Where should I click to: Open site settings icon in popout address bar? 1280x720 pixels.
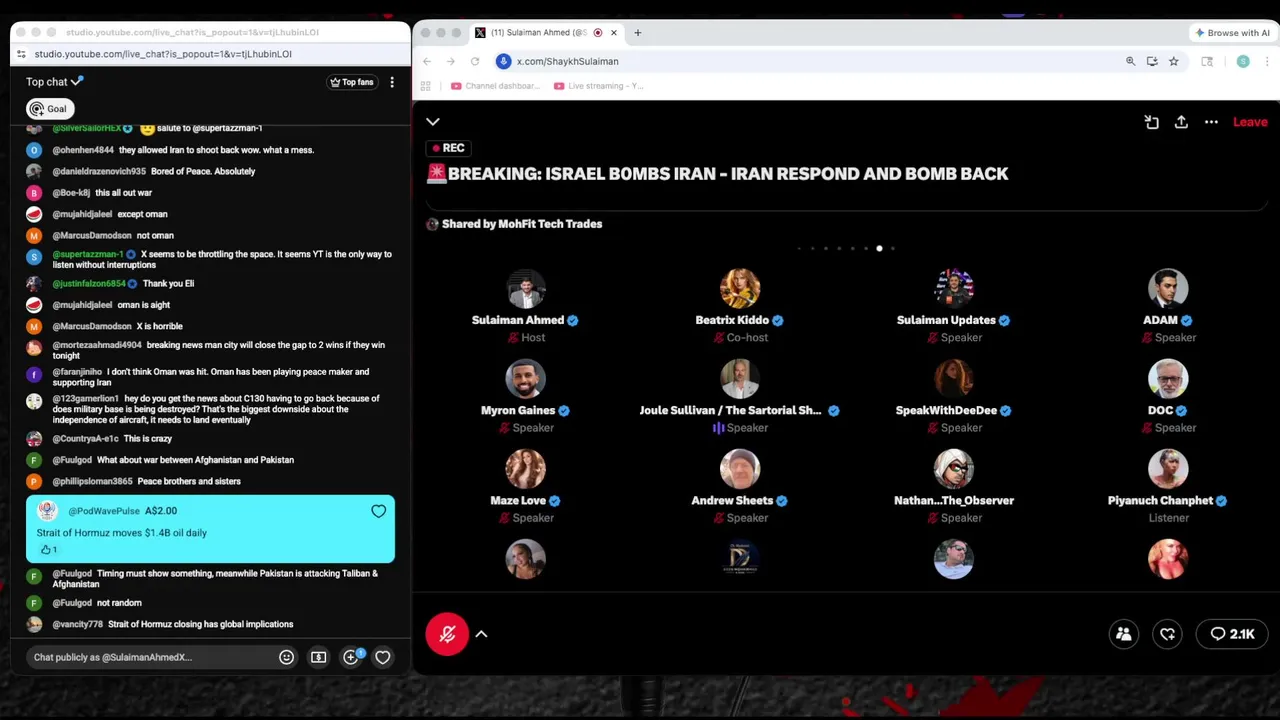coord(21,54)
